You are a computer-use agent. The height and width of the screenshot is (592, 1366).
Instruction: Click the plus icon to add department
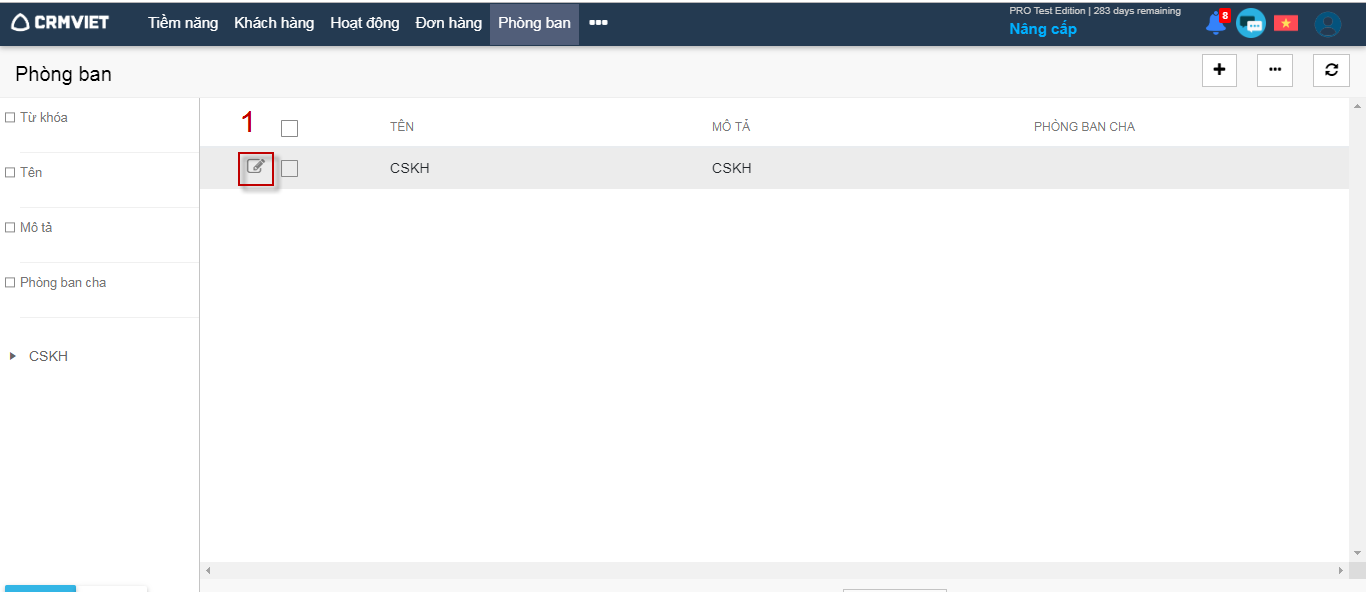point(1219,70)
